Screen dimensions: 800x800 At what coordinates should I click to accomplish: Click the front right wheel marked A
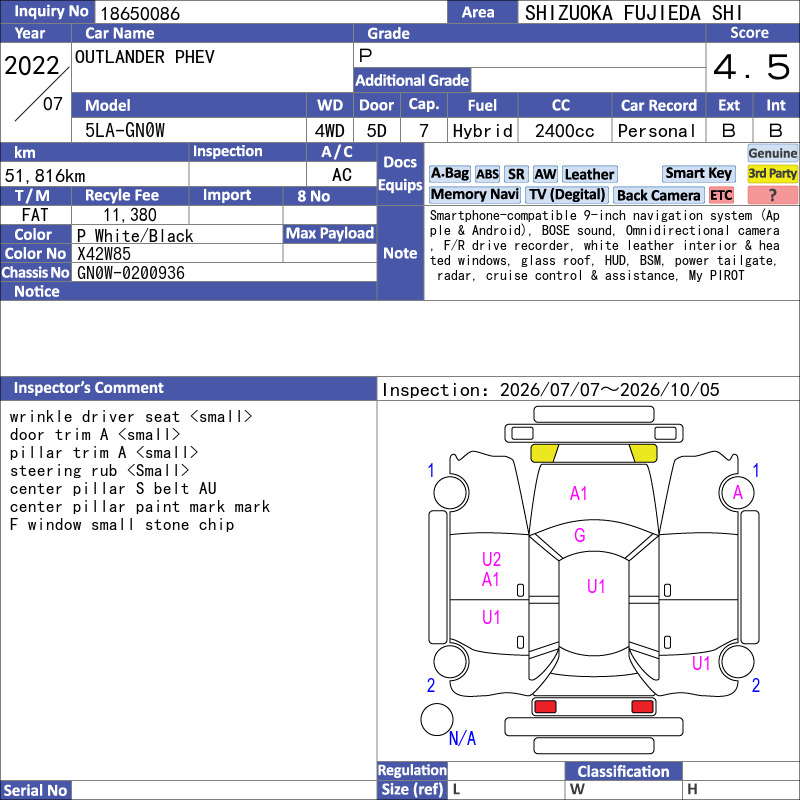(737, 492)
